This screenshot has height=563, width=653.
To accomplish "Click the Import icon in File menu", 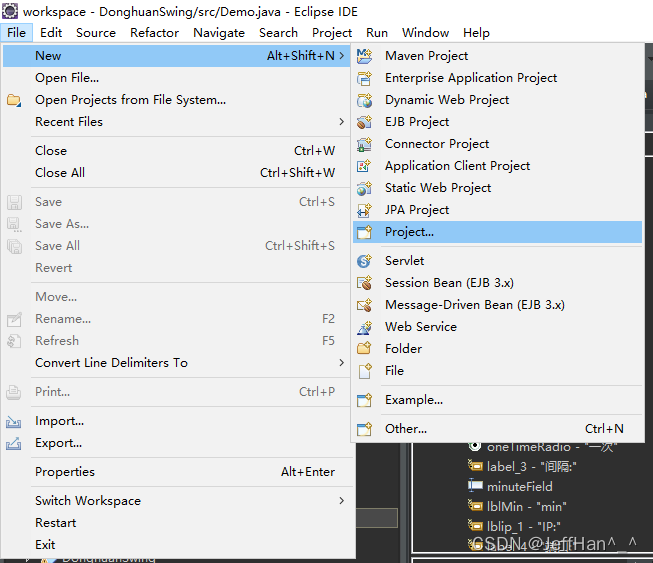I will (x=14, y=421).
